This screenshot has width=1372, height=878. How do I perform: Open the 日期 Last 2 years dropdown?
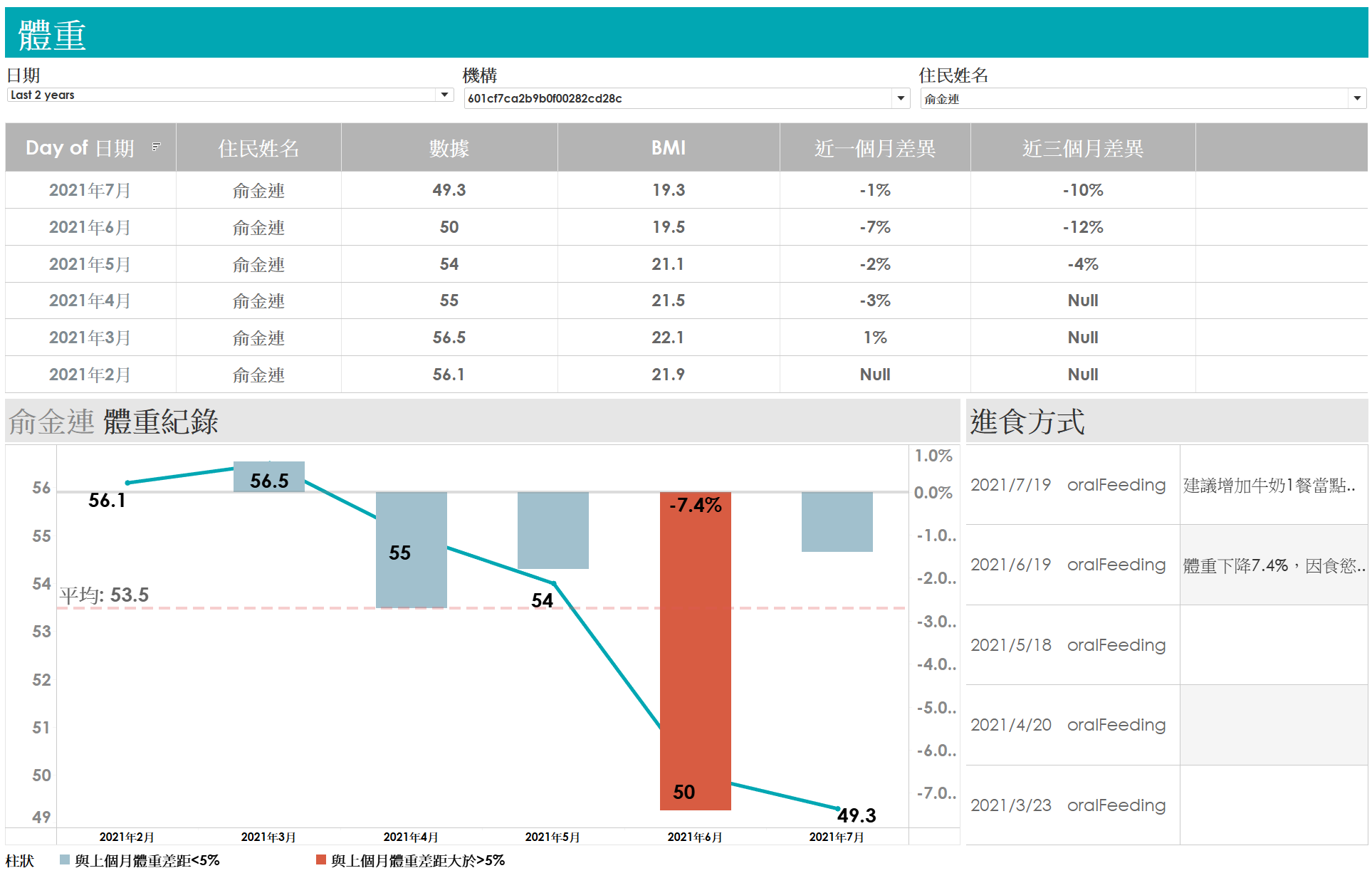point(230,95)
